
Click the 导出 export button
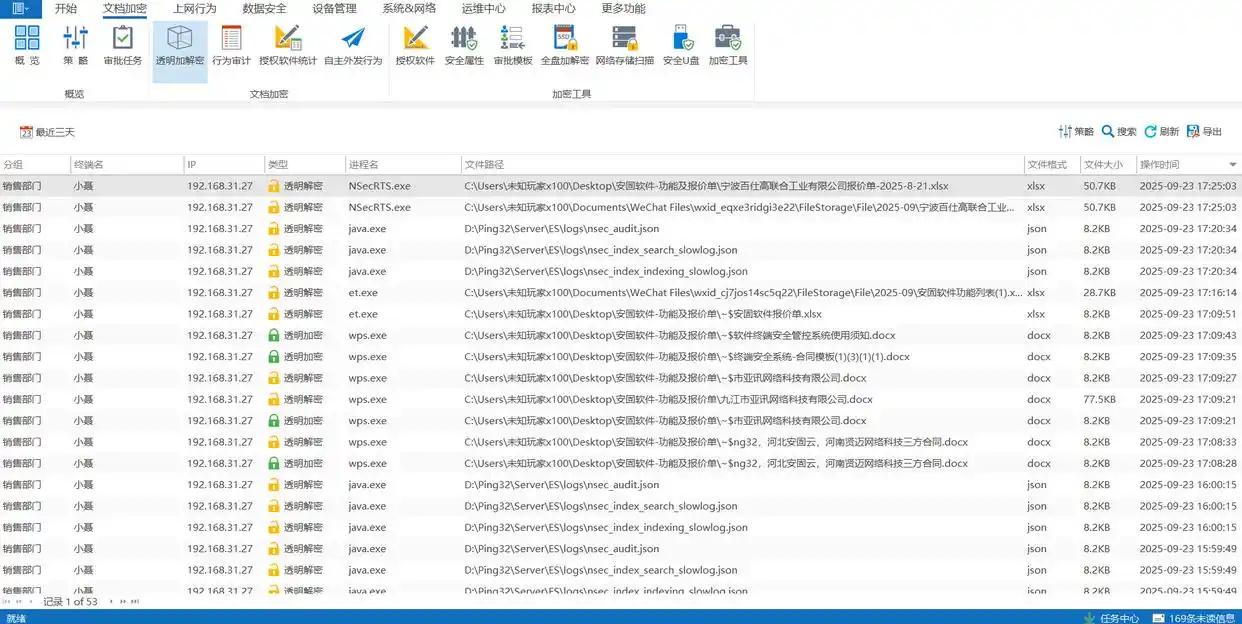click(x=1204, y=132)
